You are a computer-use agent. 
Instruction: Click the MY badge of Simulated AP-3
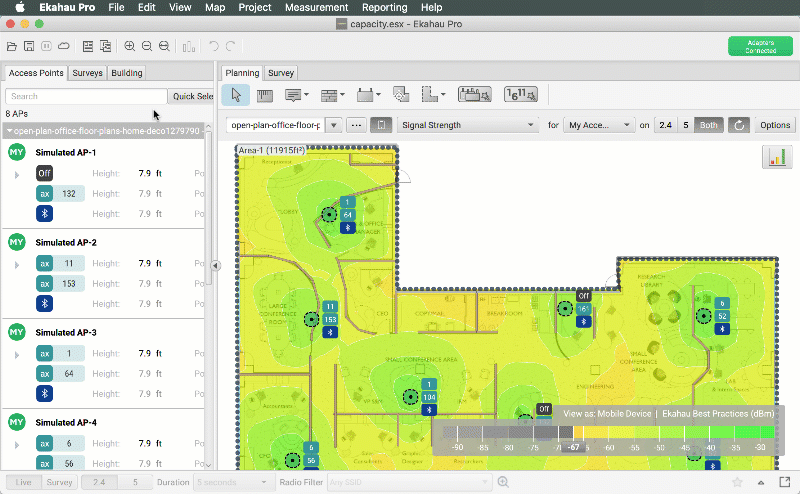(x=17, y=332)
